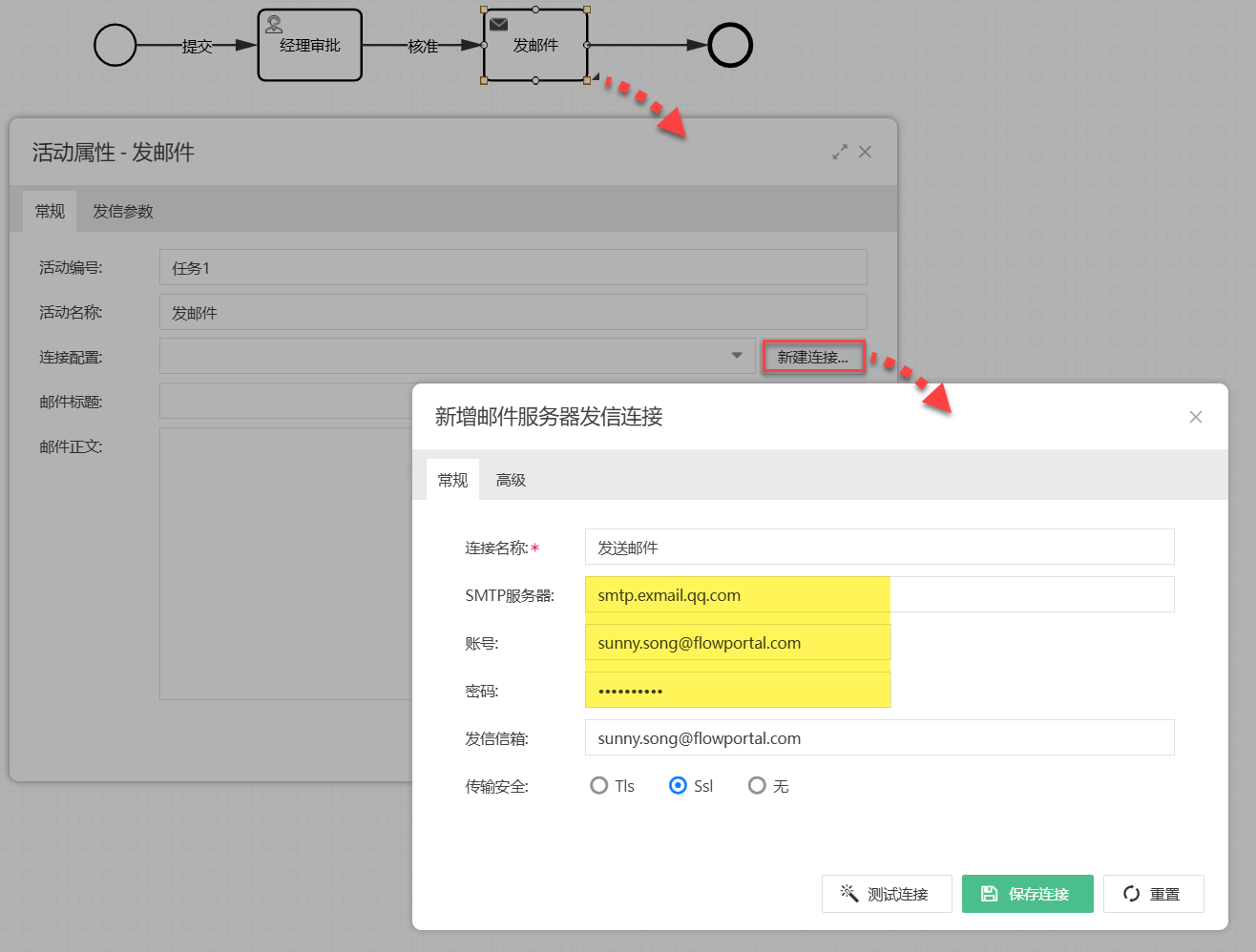The height and width of the screenshot is (952, 1256).
Task: Save the connection with 保存连接
Action: pos(1027,894)
